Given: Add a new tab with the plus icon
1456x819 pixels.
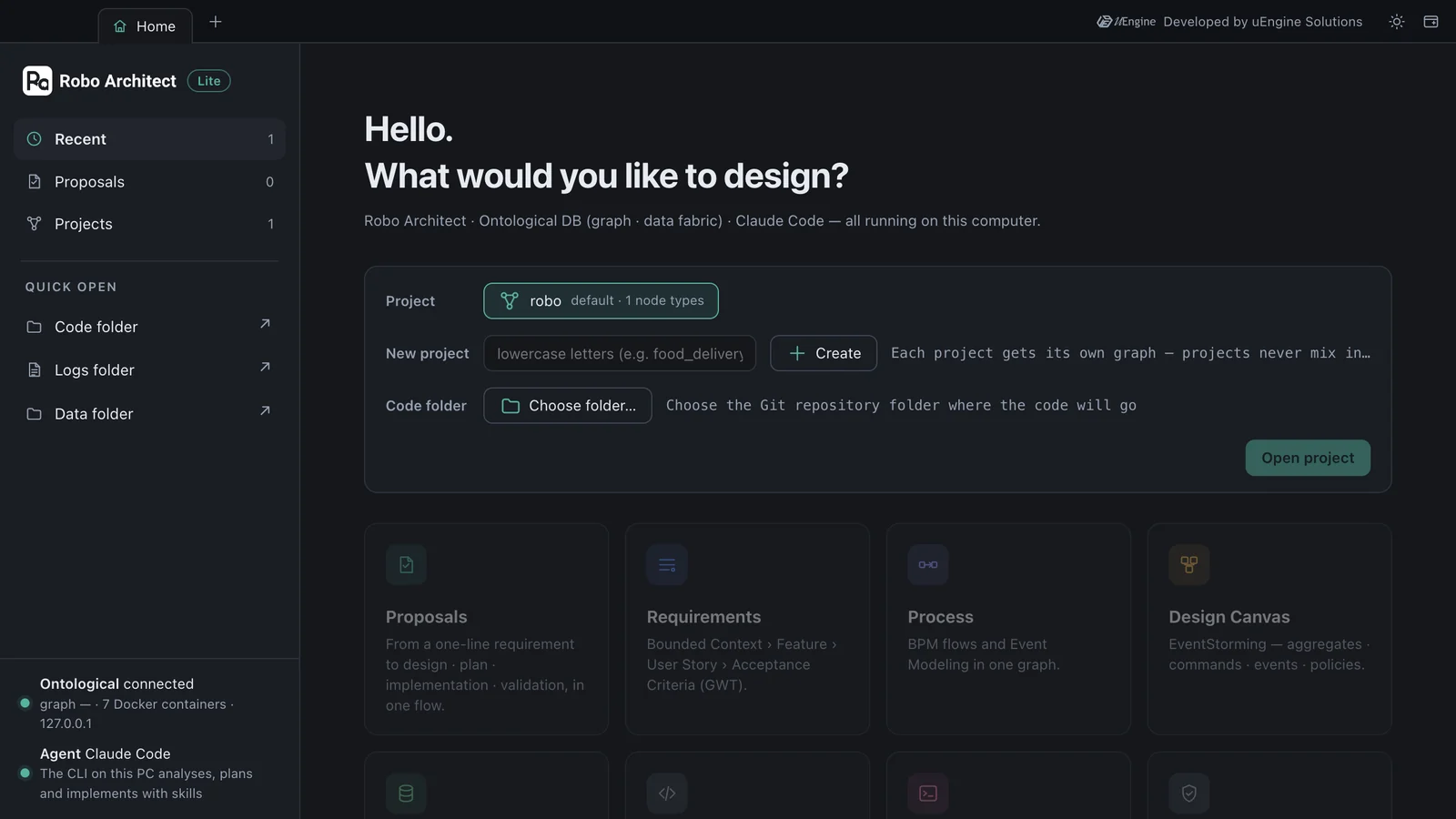Looking at the screenshot, I should pyautogui.click(x=216, y=22).
